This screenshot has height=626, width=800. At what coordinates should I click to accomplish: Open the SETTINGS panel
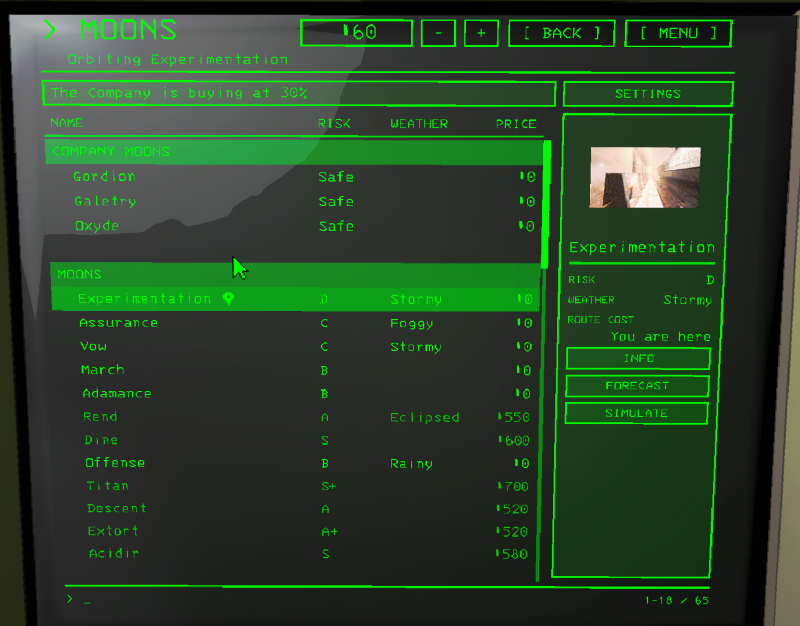648,94
